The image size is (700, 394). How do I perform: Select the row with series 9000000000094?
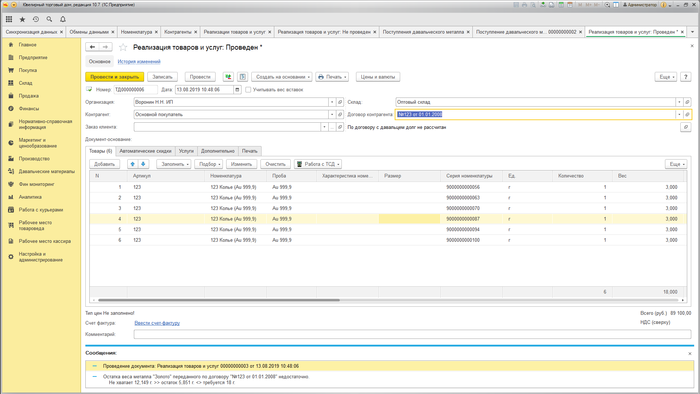[388, 229]
